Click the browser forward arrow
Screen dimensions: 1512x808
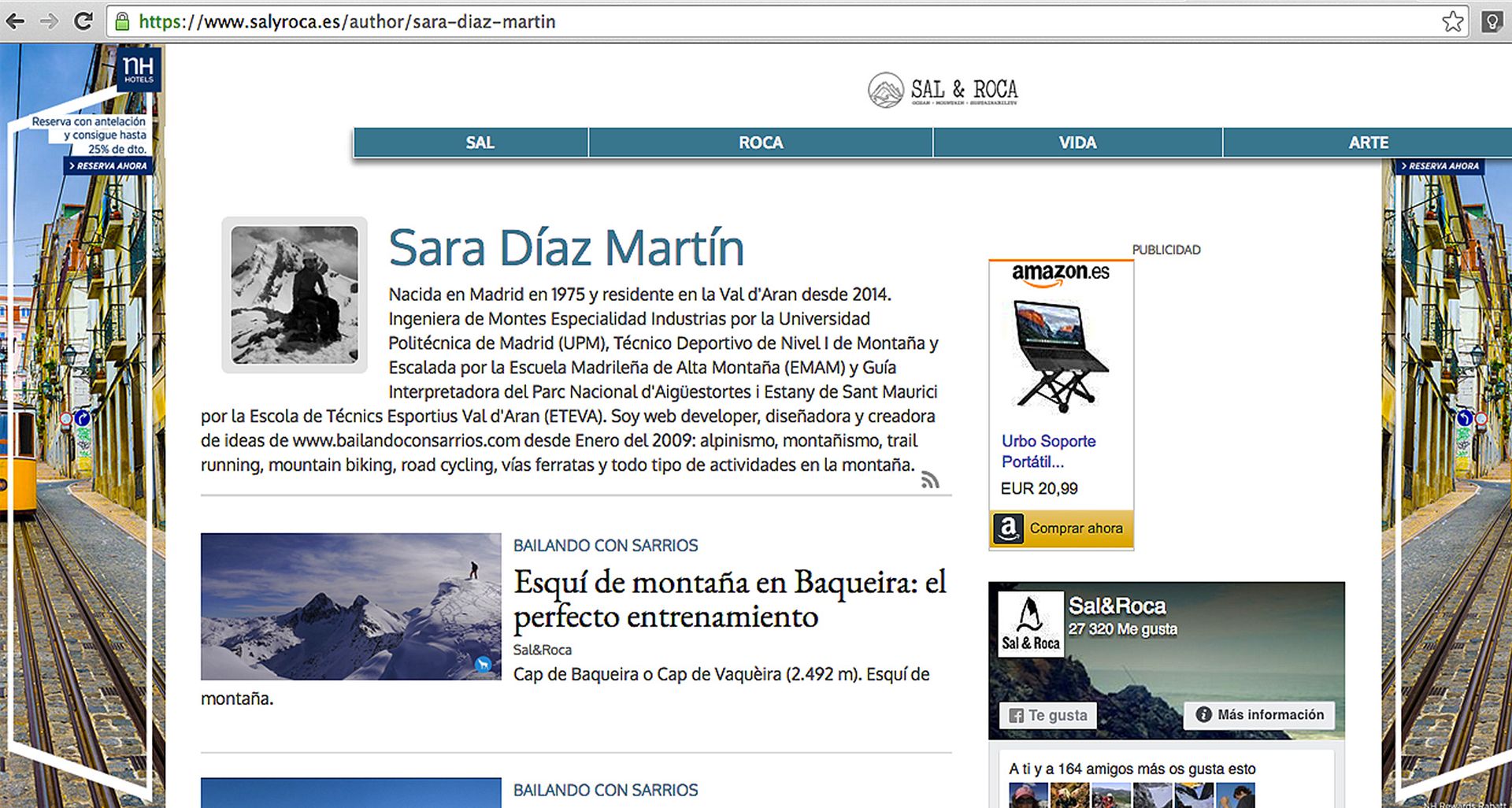pos(49,21)
